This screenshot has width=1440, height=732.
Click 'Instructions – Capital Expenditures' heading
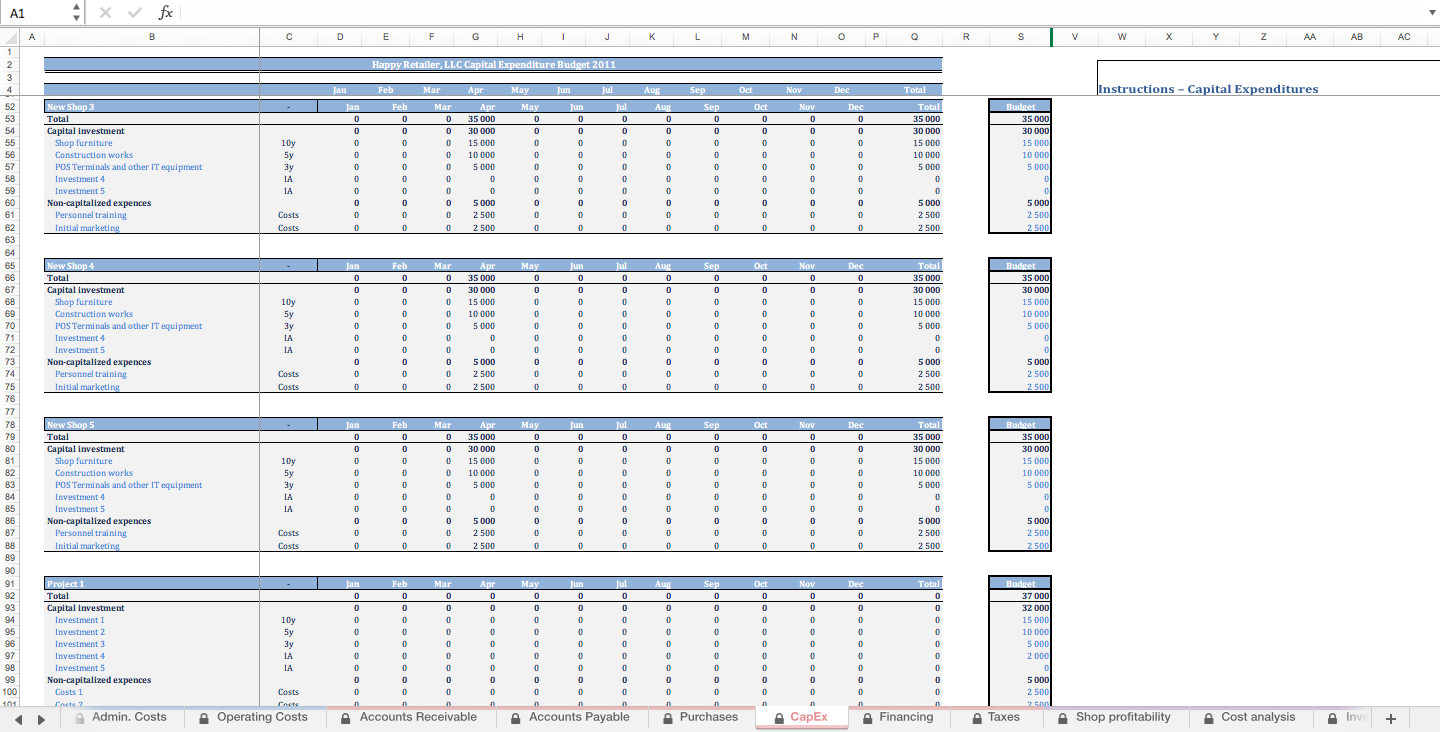click(1208, 89)
